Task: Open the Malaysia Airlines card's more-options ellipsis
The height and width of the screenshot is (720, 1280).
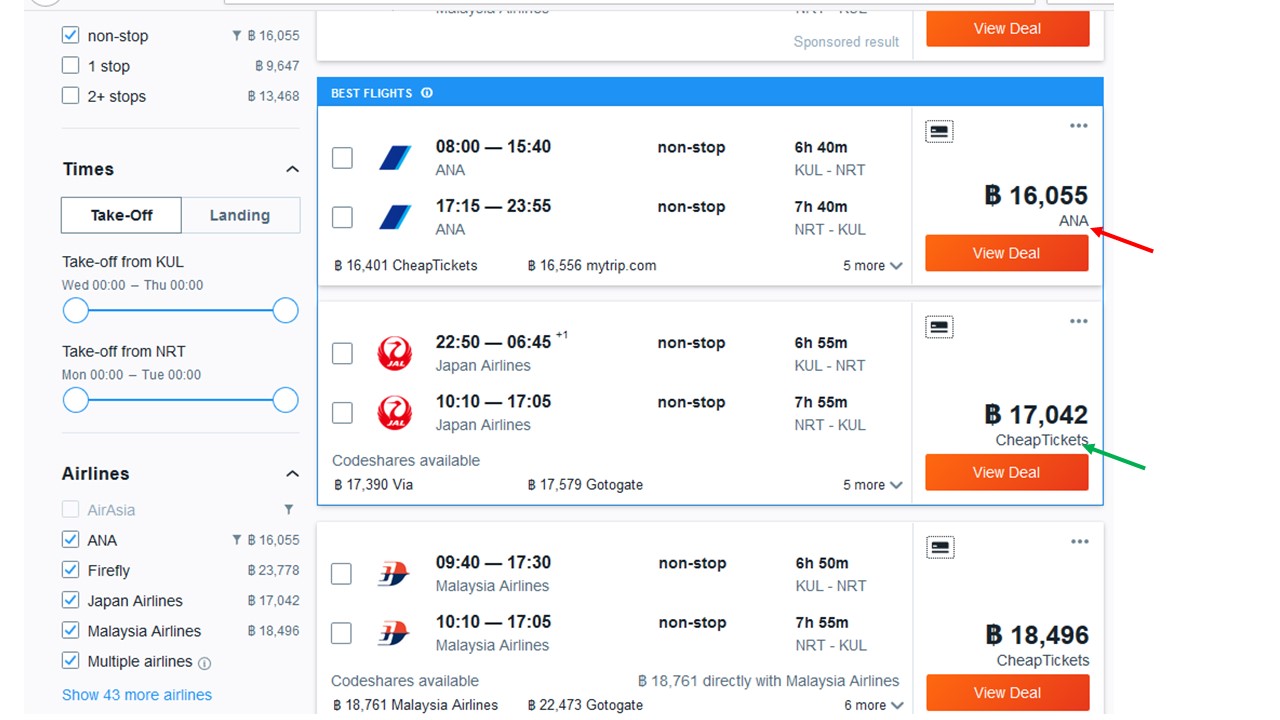Action: coord(1079,542)
